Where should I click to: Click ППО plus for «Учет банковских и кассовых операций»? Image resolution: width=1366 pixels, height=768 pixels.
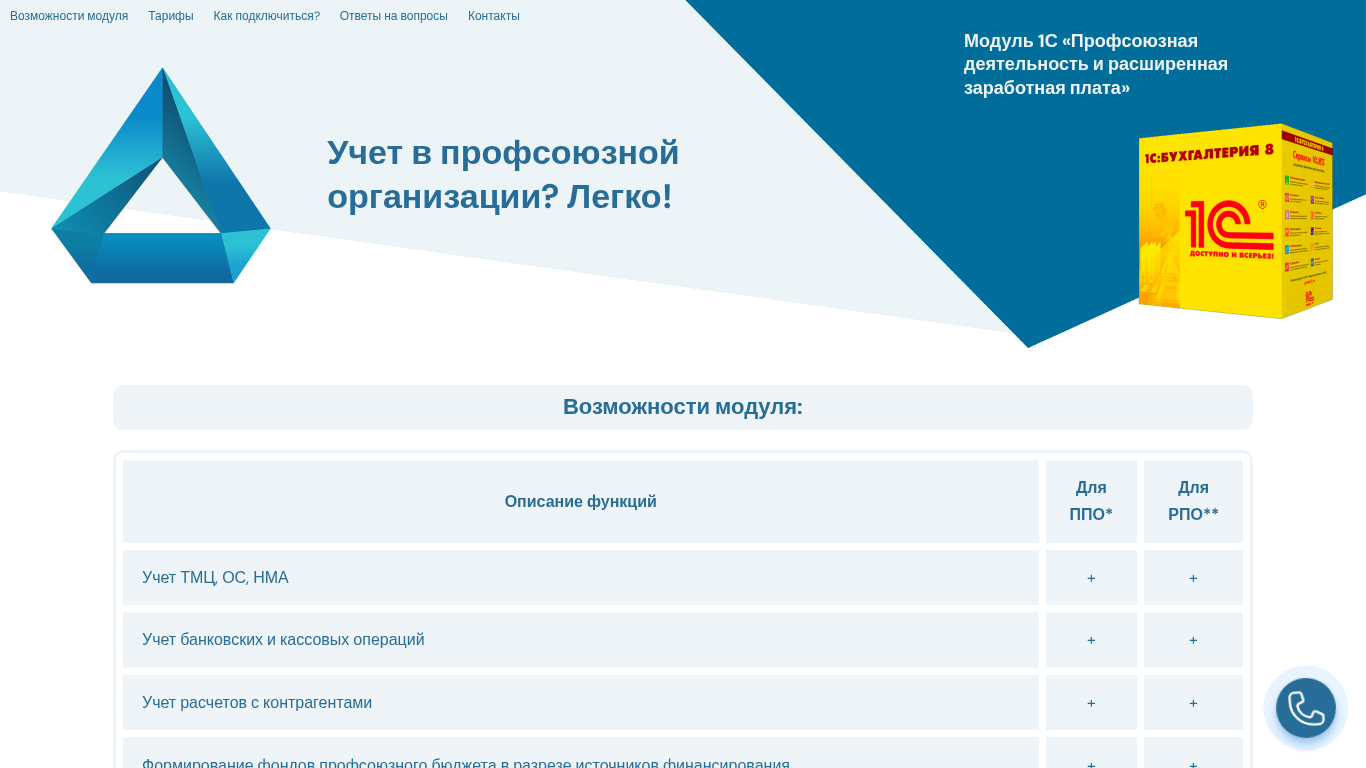pos(1091,640)
